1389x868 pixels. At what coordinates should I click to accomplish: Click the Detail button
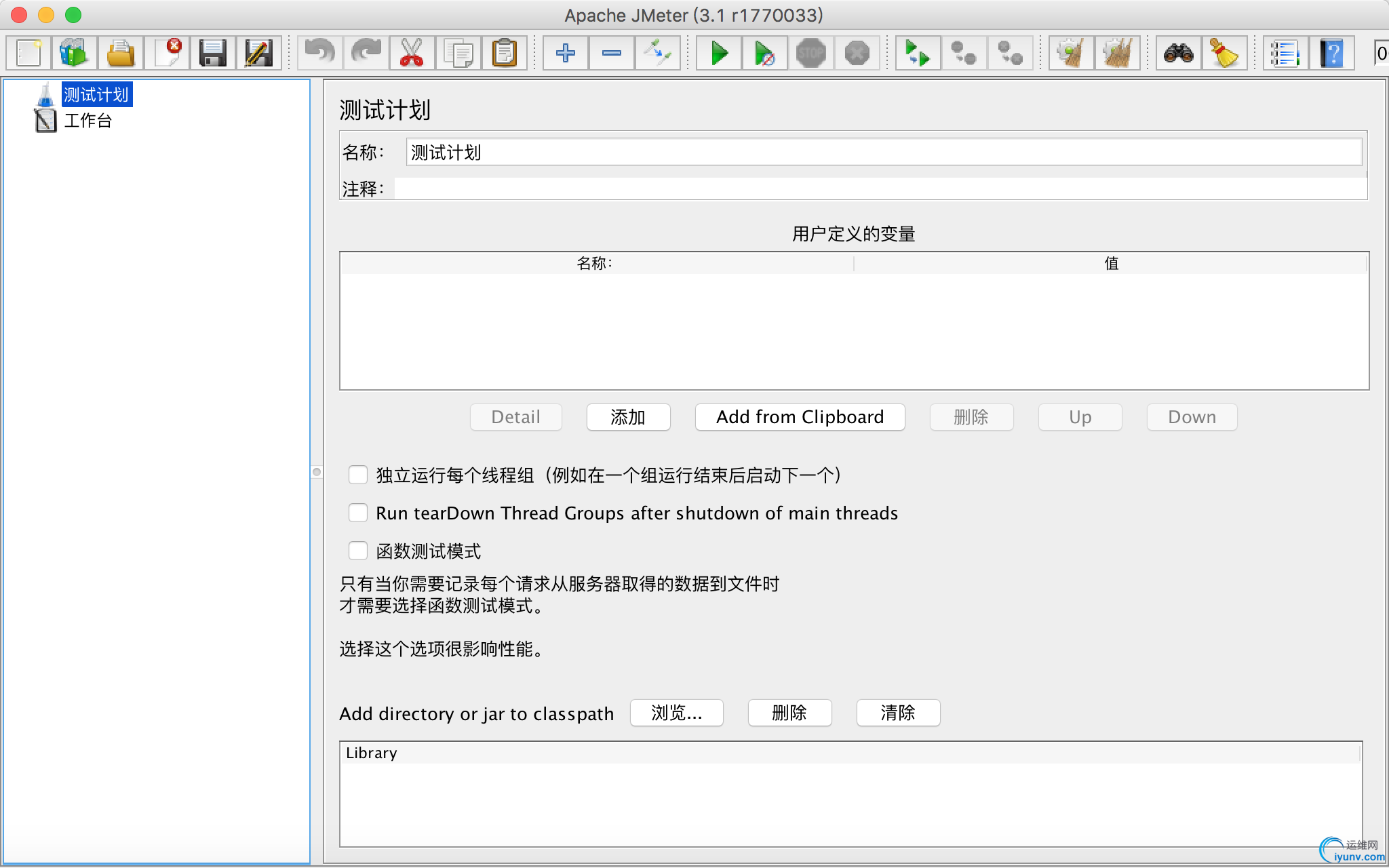click(516, 417)
